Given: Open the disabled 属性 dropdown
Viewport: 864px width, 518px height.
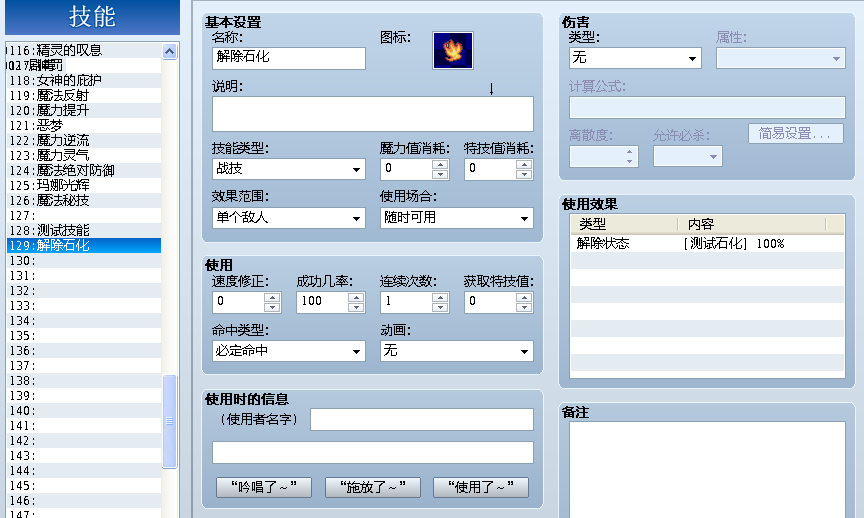Looking at the screenshot, I should (781, 58).
